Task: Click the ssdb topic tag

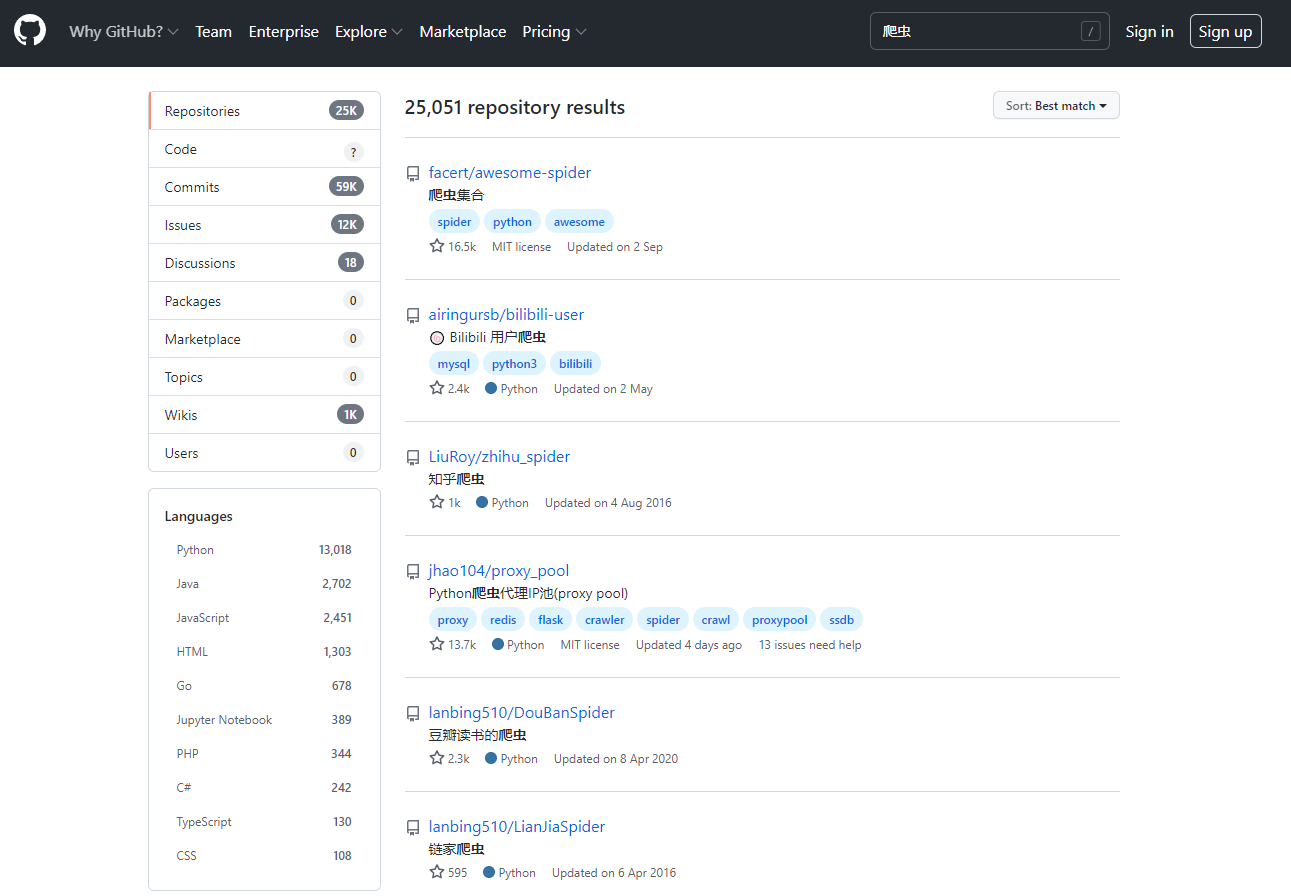Action: coord(842,619)
